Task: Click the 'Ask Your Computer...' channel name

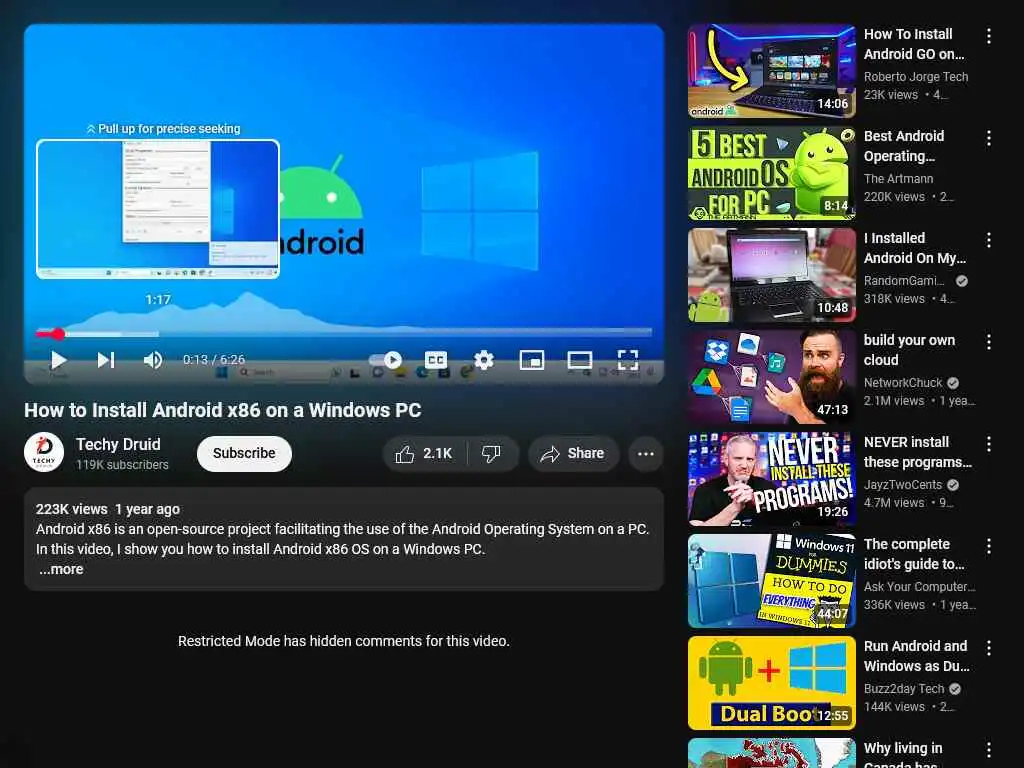Action: tap(920, 586)
